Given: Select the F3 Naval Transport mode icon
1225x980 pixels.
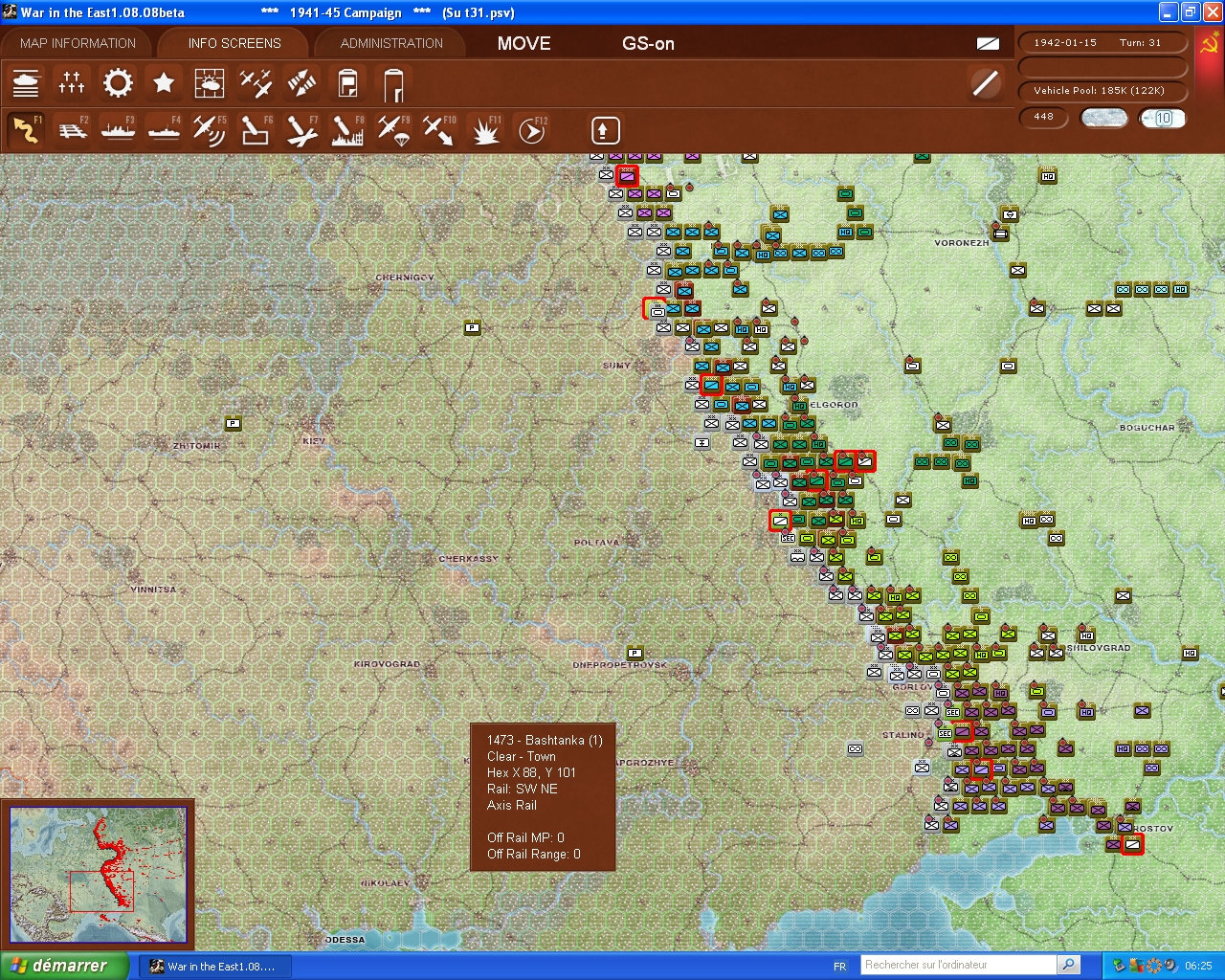Looking at the screenshot, I should [x=118, y=129].
